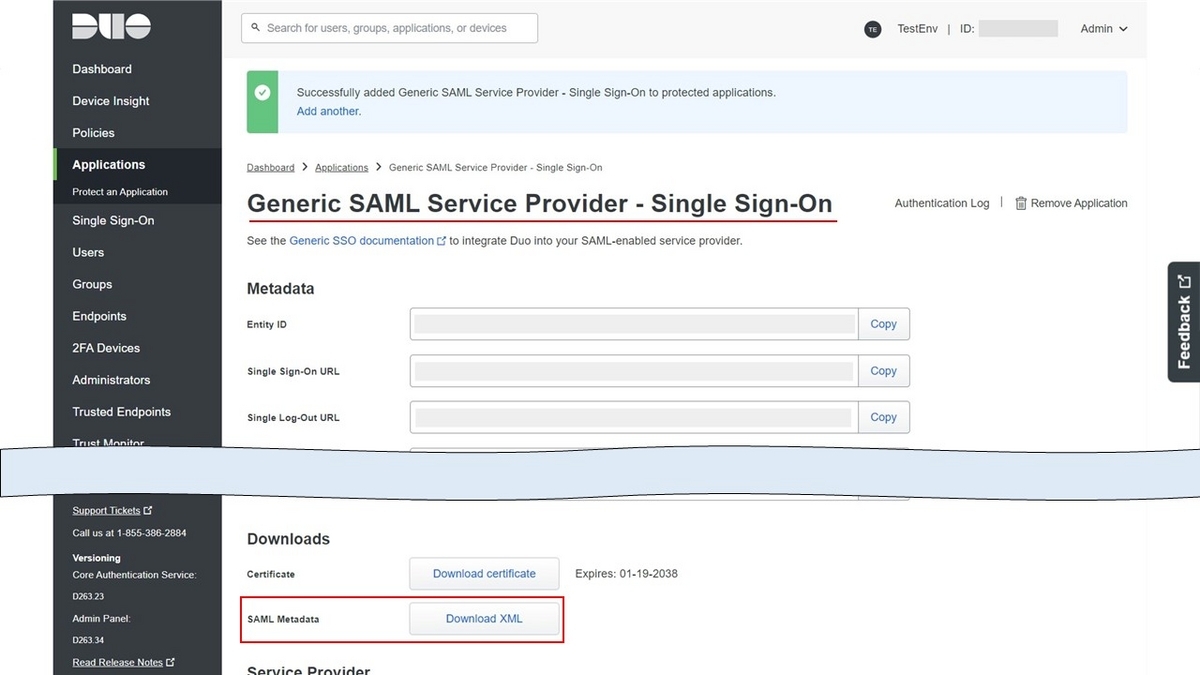Click Dashboard in the breadcrumb
Screen dimensions: 1200x675
coord(271,168)
